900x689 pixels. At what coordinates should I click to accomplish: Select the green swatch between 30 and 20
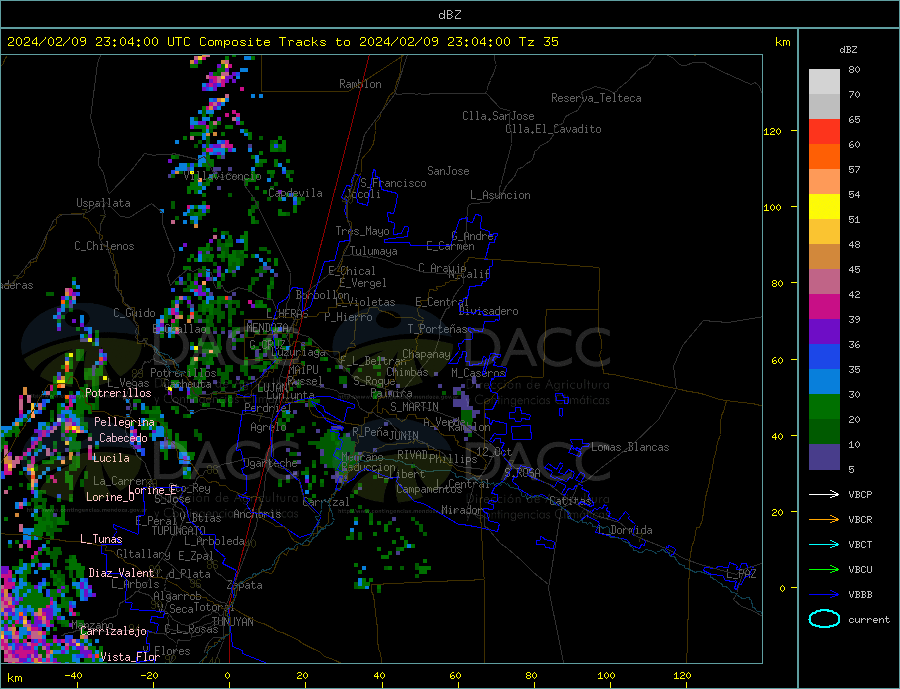[x=824, y=407]
